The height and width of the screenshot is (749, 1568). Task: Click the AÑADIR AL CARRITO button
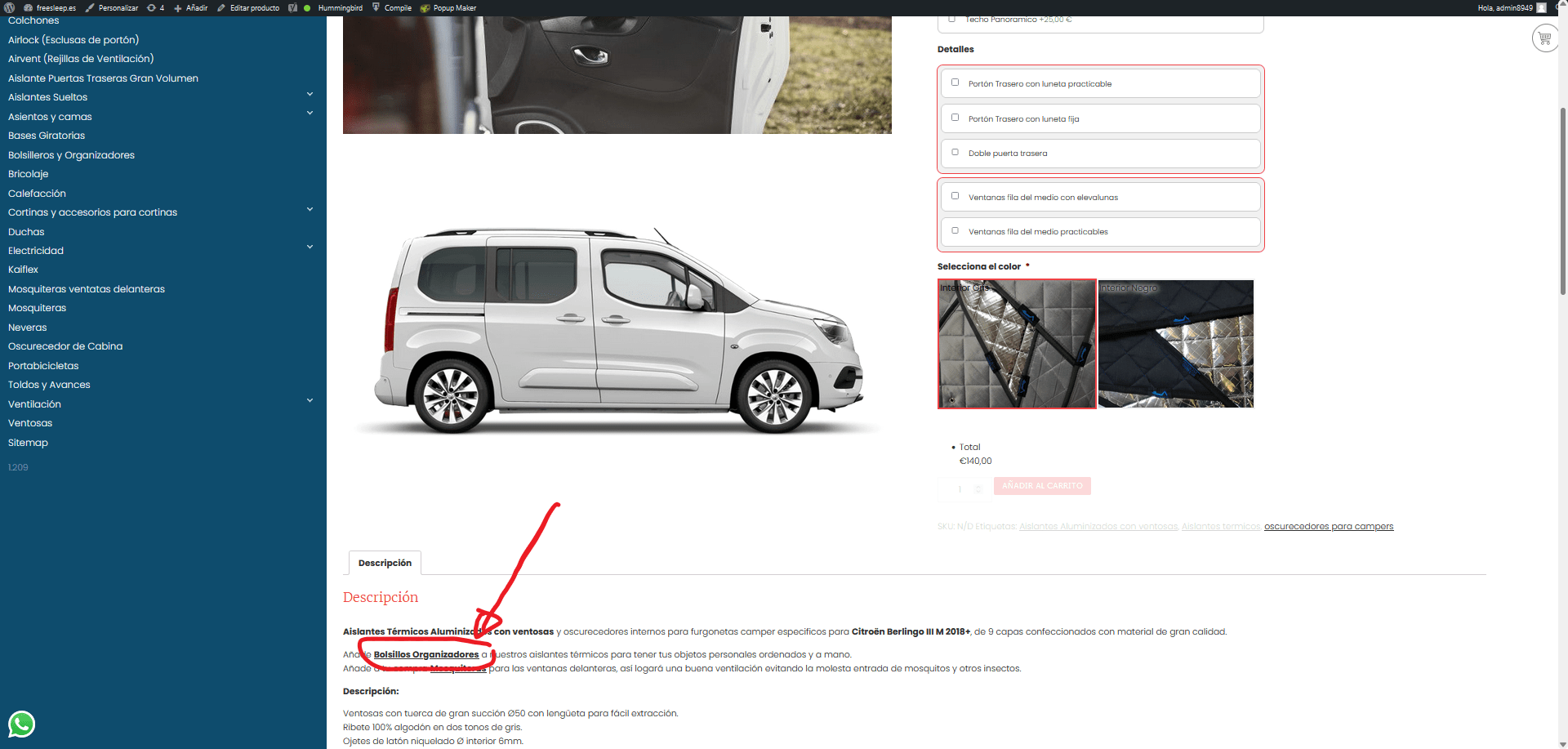click(x=1042, y=486)
